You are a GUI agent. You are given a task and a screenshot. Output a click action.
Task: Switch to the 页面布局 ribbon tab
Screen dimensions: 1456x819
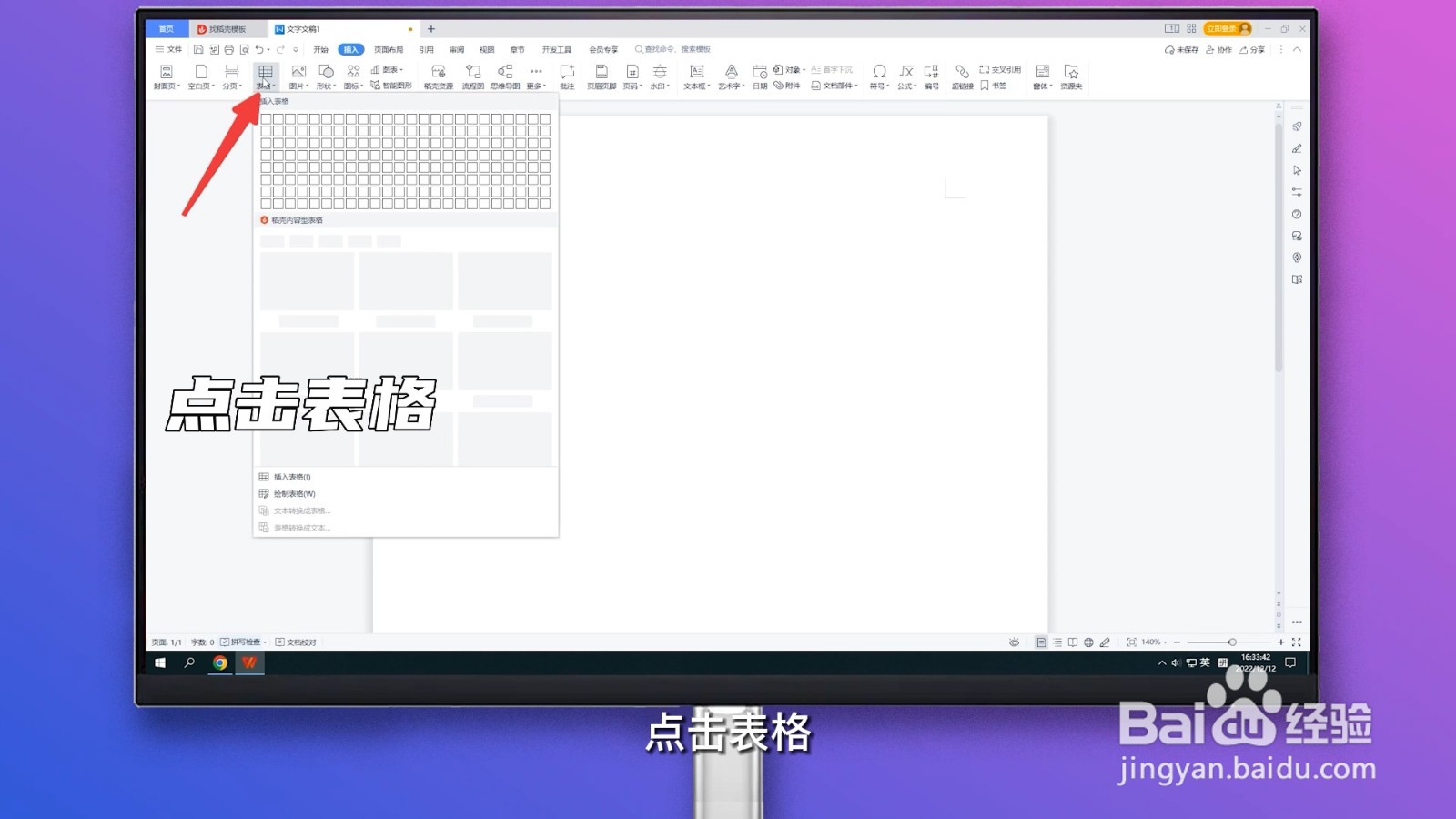tap(389, 49)
